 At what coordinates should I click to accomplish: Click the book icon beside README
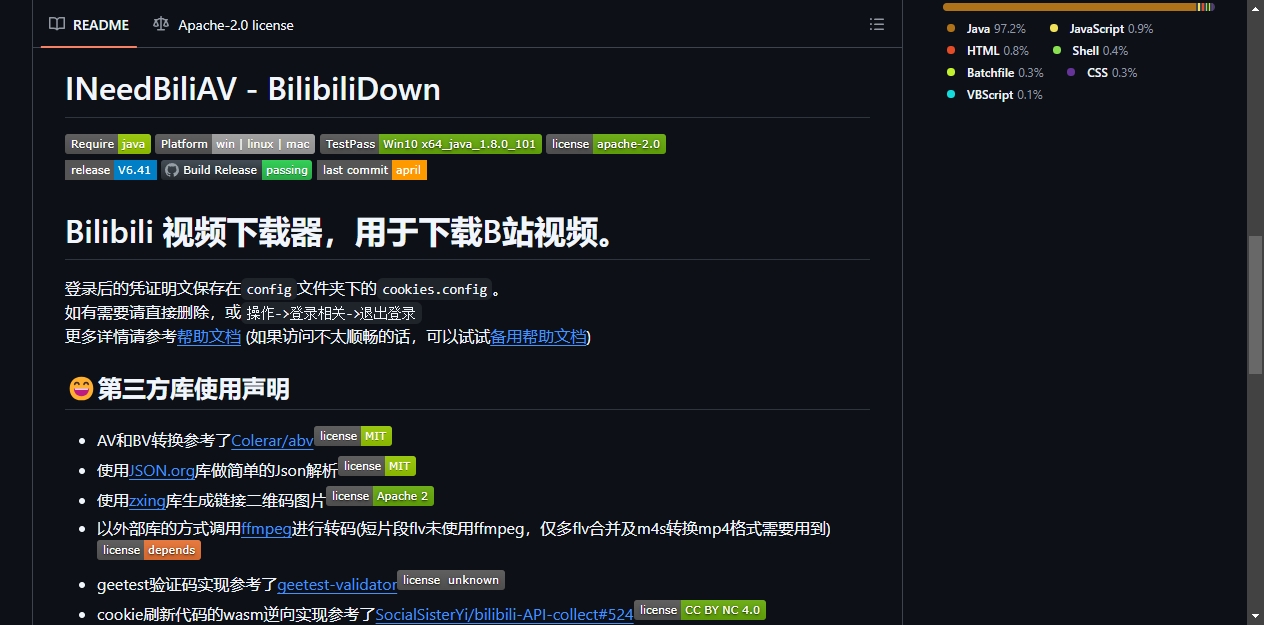tap(57, 24)
